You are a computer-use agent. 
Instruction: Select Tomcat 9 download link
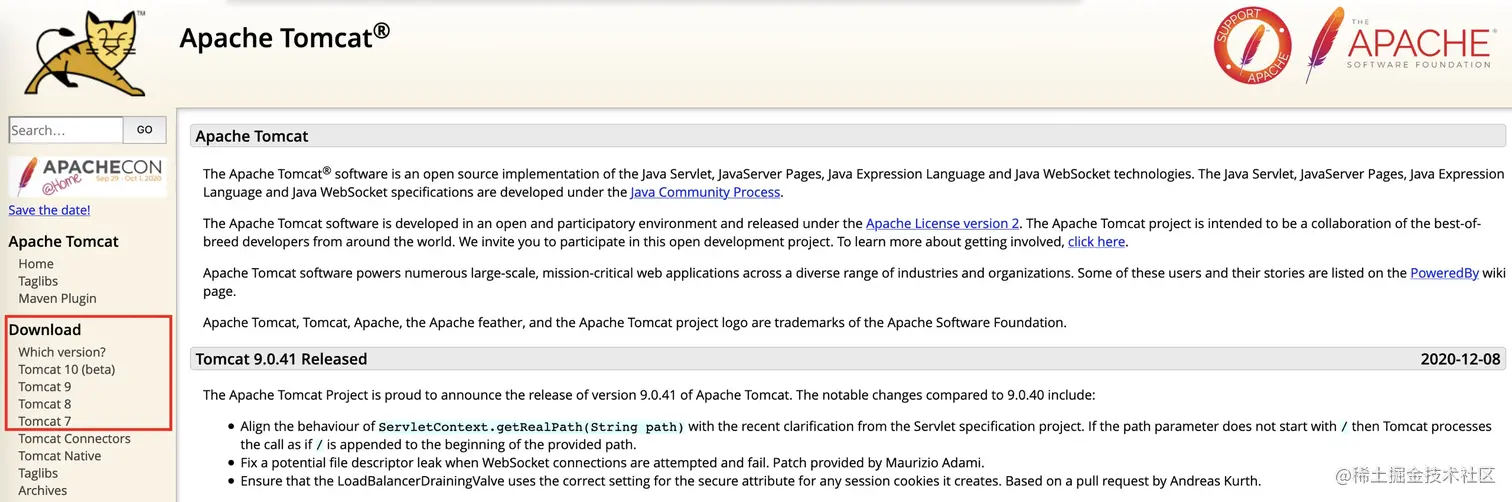tap(45, 387)
